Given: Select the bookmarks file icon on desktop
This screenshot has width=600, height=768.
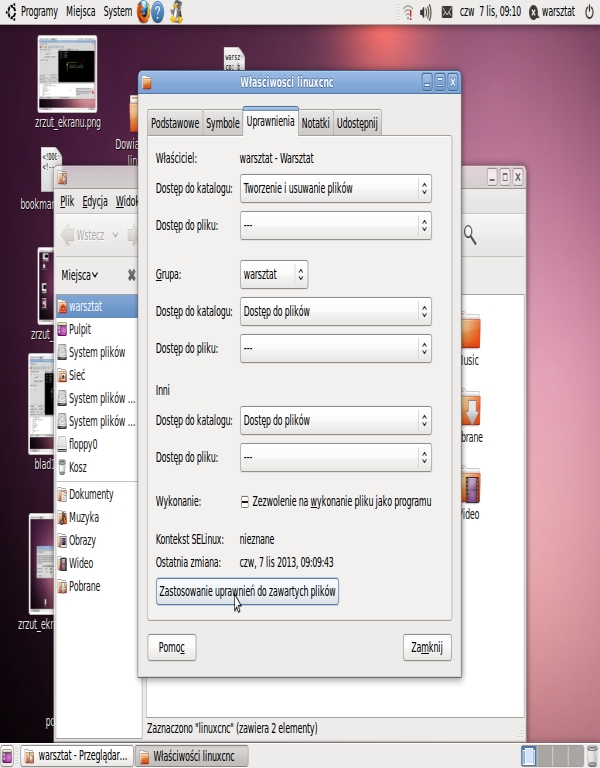Looking at the screenshot, I should click(x=51, y=169).
